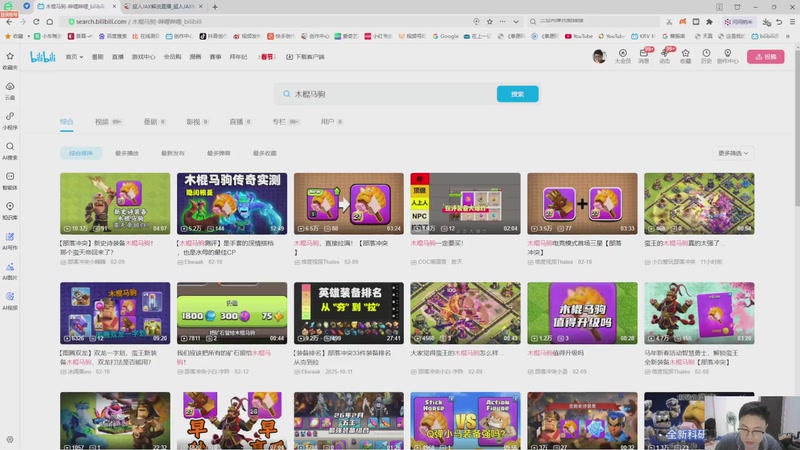The width and height of the screenshot is (800, 450).
Task: Open the Google bookmark in bookmarks bar
Action: pos(445,36)
